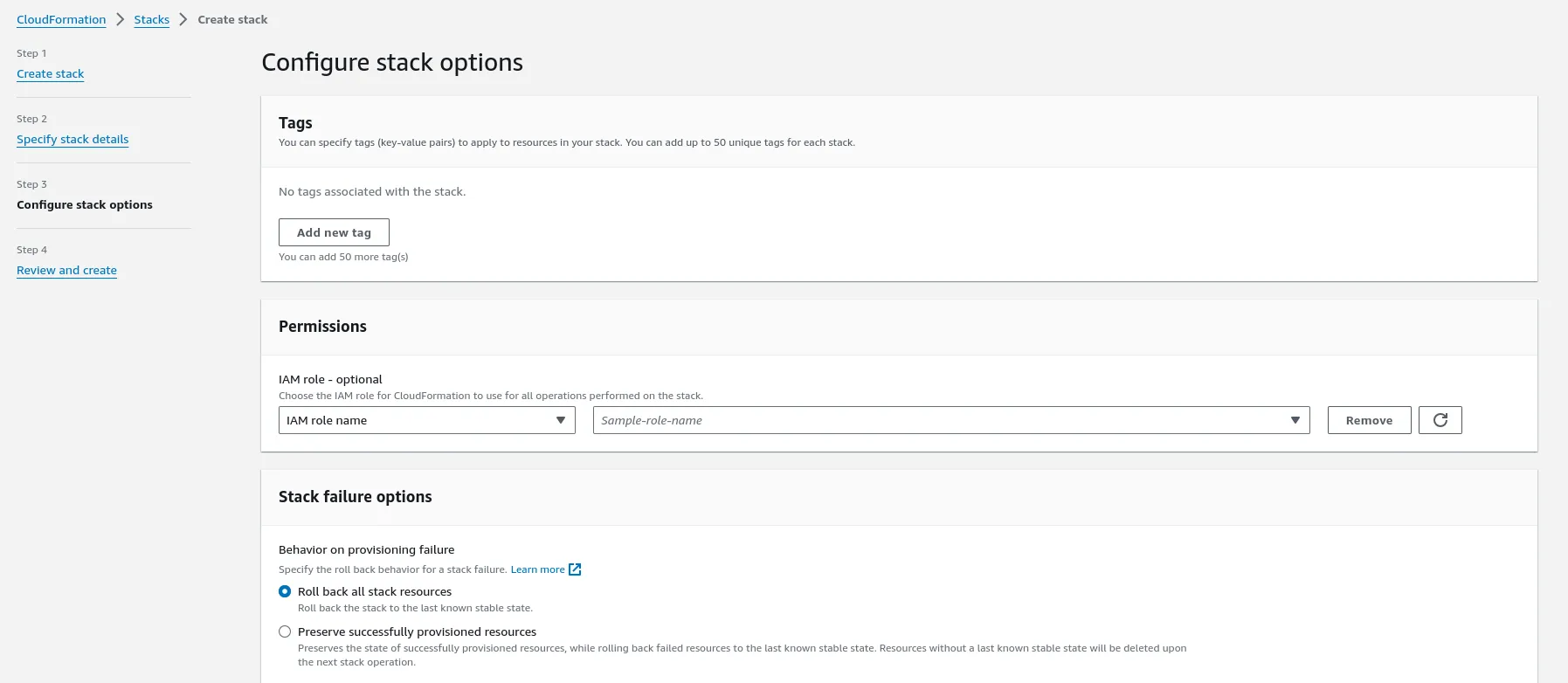This screenshot has width=1568, height=683.
Task: Open the Stacks breadcrumb link
Action: (x=152, y=19)
